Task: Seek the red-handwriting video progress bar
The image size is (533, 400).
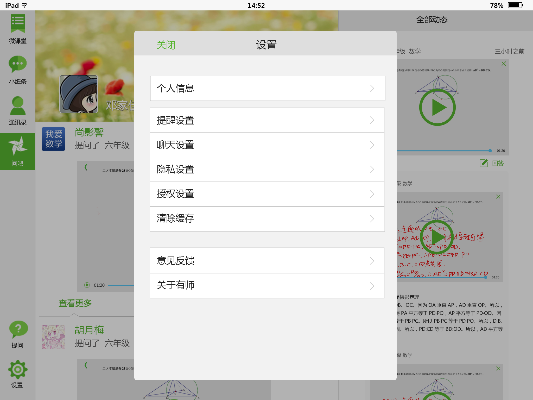Action: (442, 277)
